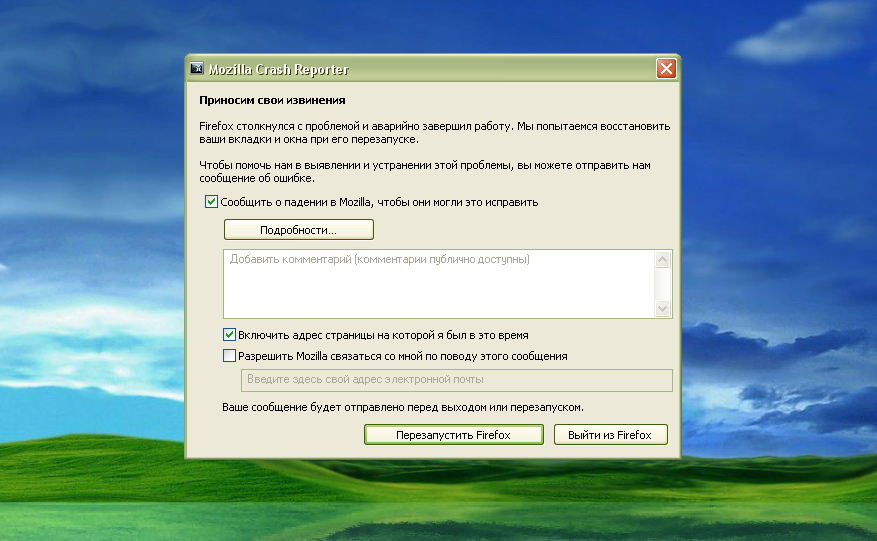Click the paragraph starting 'Firefox столкнулся с проблемой'
This screenshot has width=877, height=541.
click(435, 133)
